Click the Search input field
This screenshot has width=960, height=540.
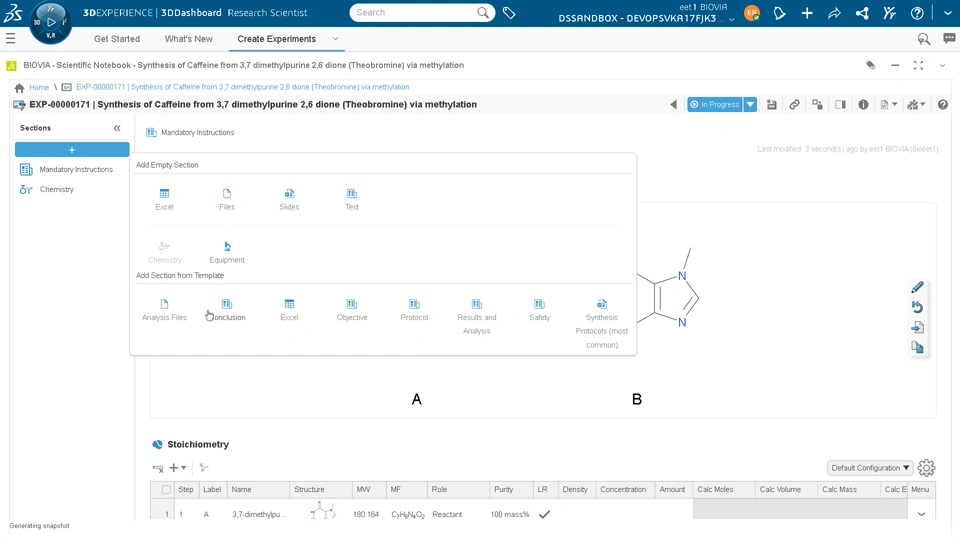414,13
